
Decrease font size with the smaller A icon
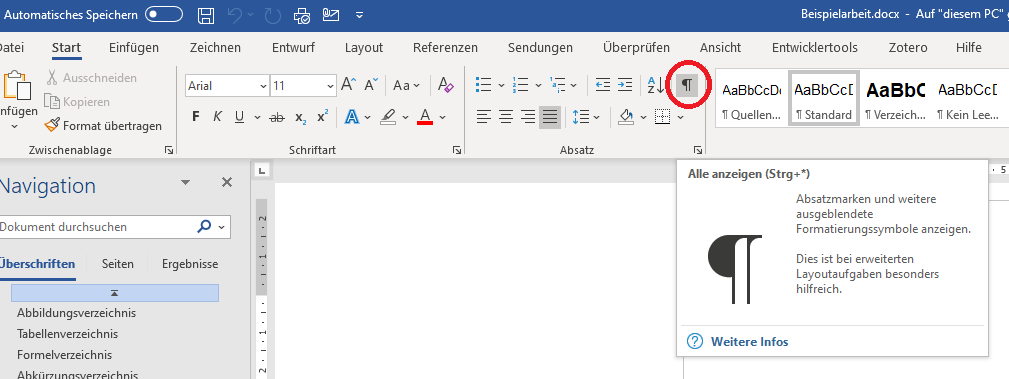click(371, 85)
